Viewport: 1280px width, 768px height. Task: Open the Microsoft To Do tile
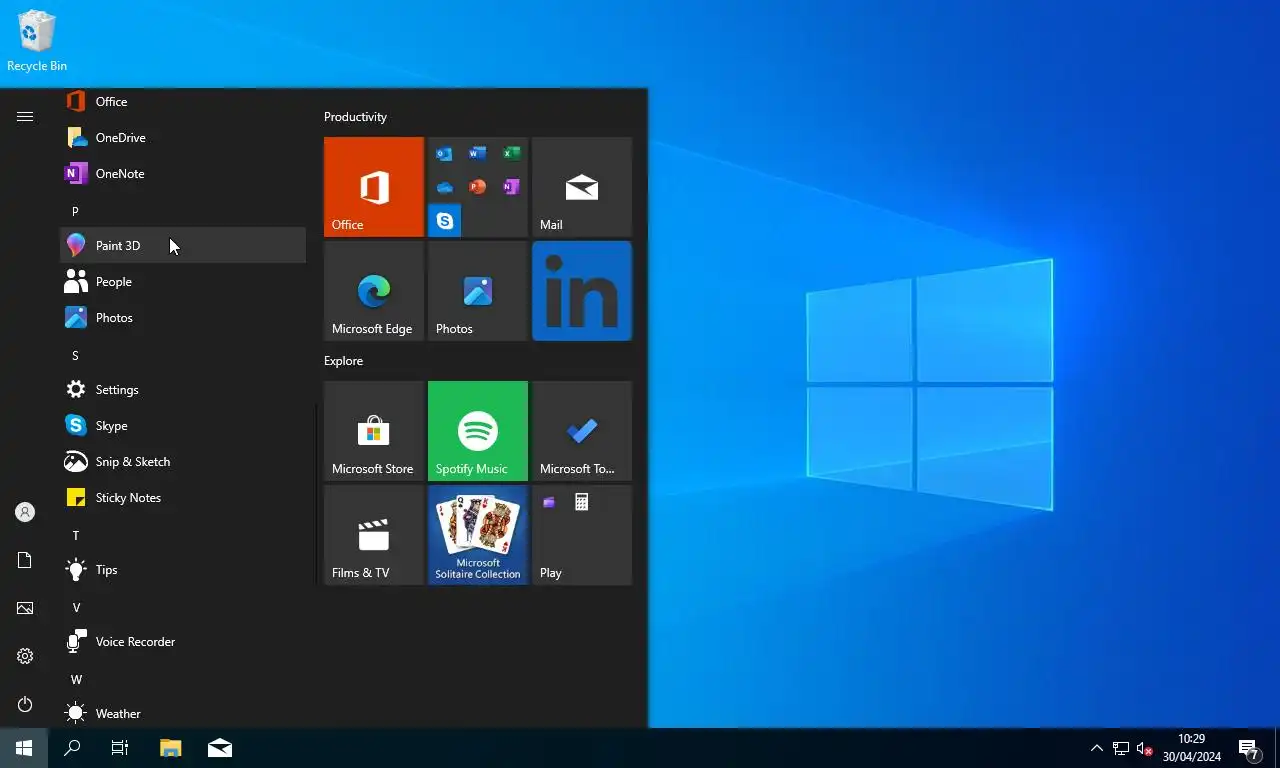[582, 431]
